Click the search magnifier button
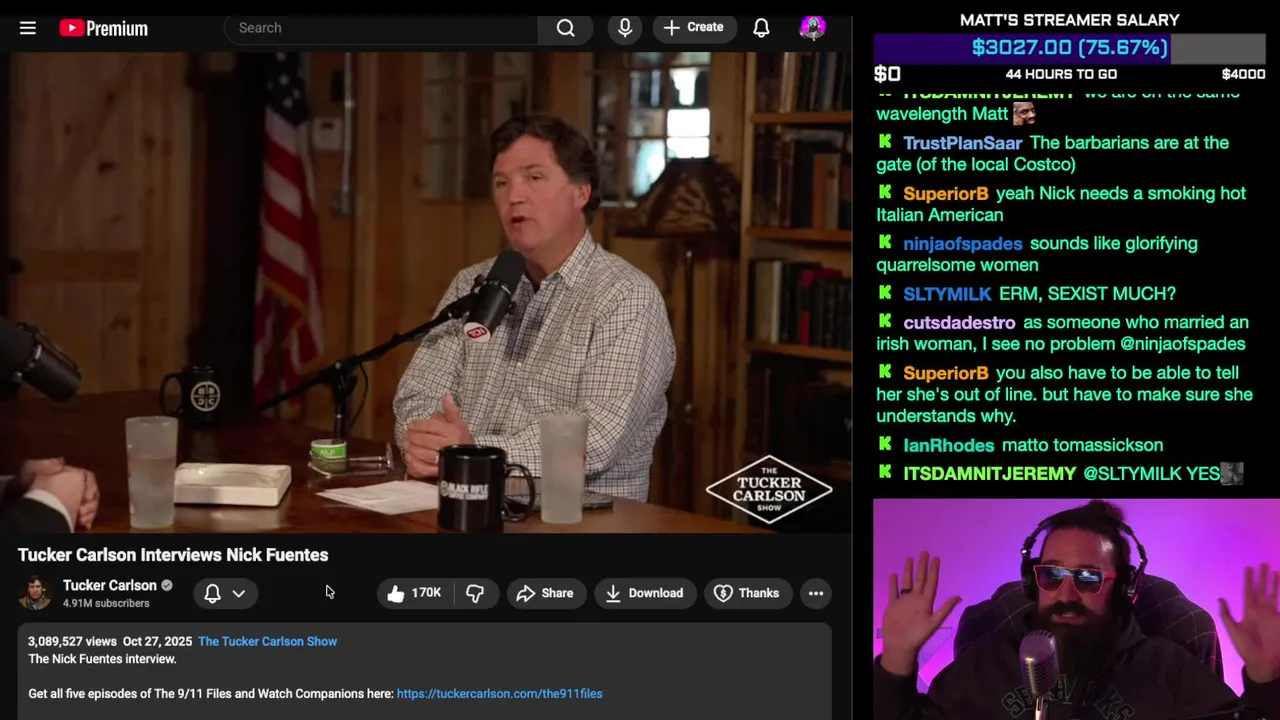Viewport: 1280px width, 720px height. click(566, 28)
